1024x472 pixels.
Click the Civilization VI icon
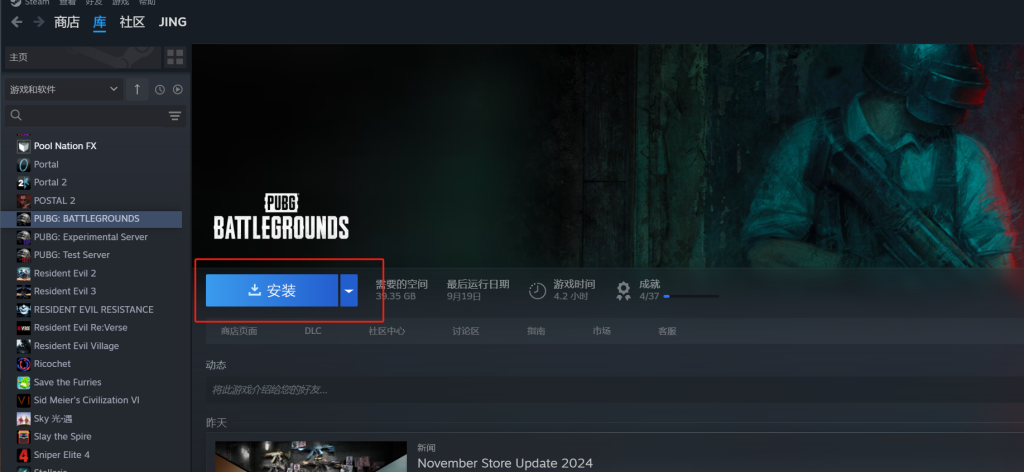tap(24, 400)
